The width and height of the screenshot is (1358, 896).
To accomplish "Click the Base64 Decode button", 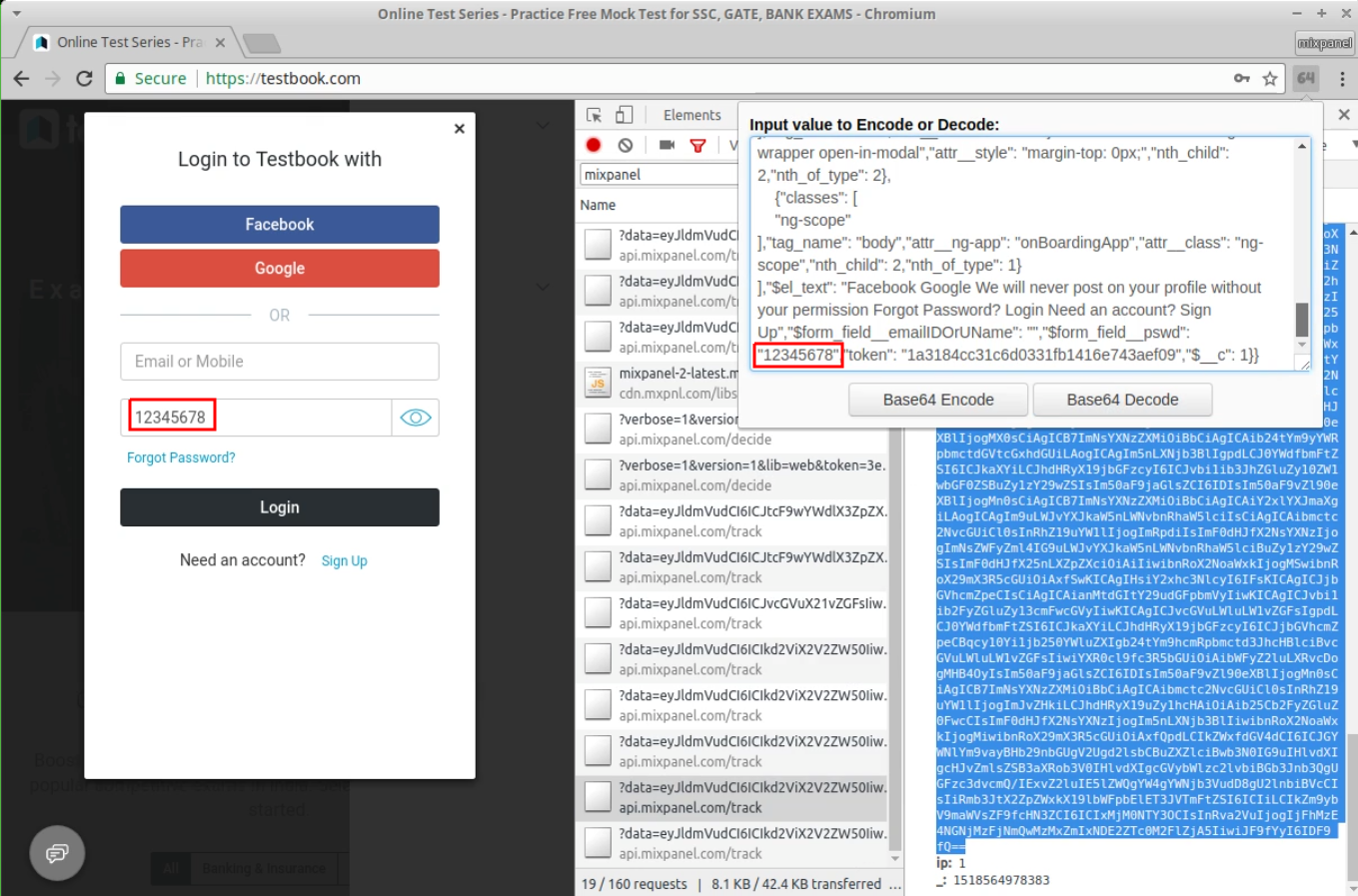I will (1122, 400).
